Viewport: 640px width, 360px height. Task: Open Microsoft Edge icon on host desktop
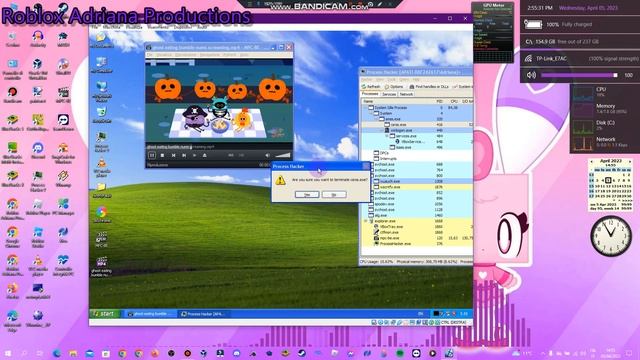[x=12, y=321]
